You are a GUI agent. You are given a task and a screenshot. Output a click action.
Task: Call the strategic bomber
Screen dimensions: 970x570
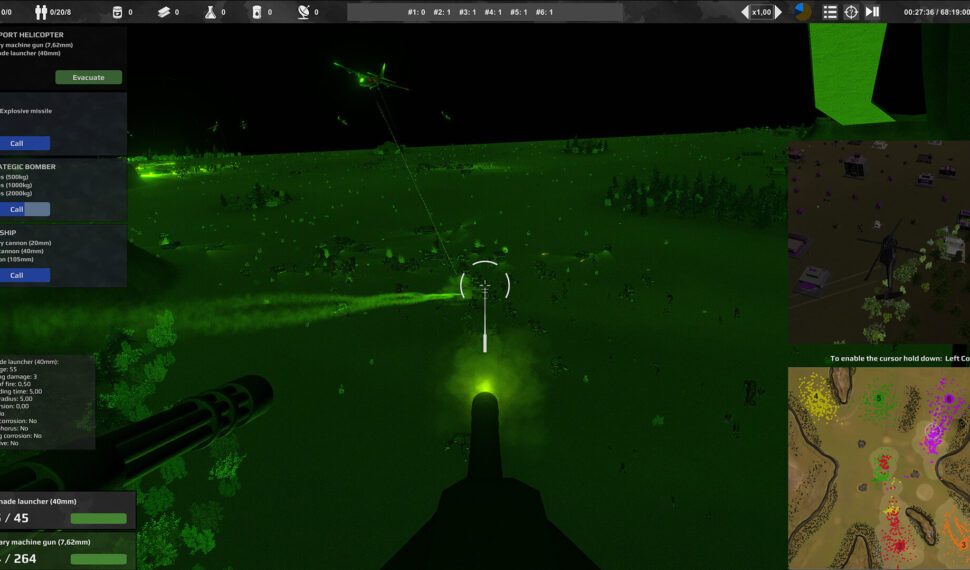pyautogui.click(x=18, y=209)
